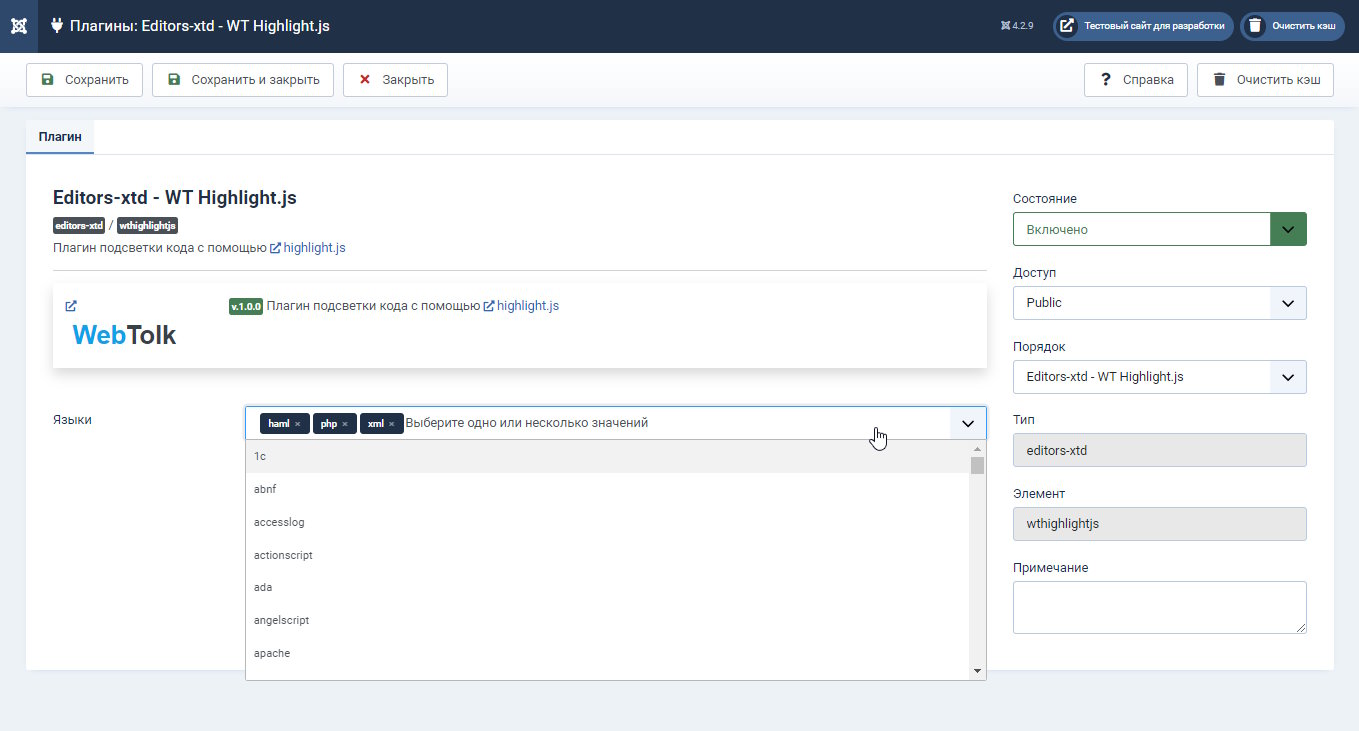Click the external link icon above WebTolk
This screenshot has height=731, width=1359.
click(71, 306)
